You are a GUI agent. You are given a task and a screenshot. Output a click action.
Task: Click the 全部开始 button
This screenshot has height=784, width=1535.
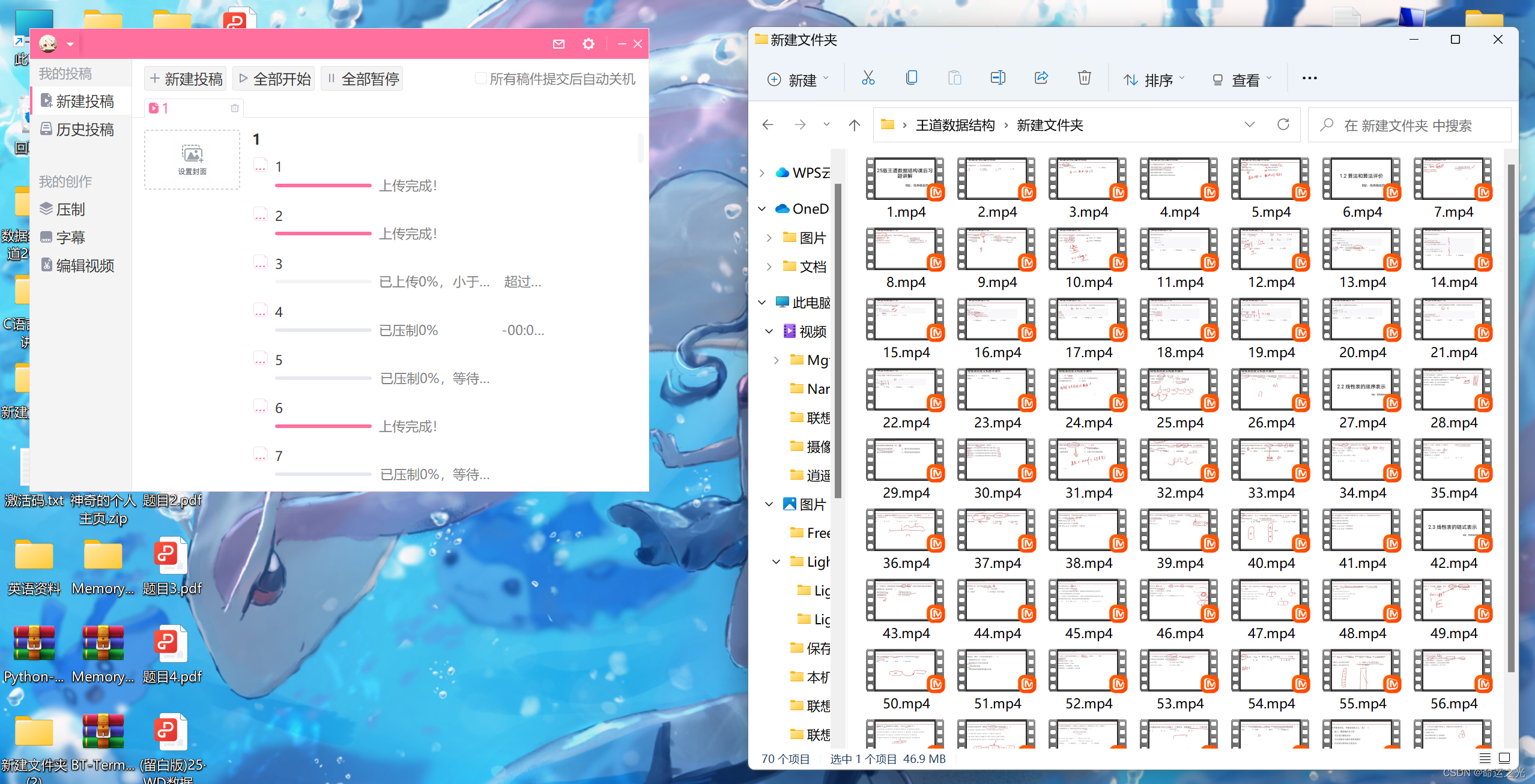tap(273, 78)
